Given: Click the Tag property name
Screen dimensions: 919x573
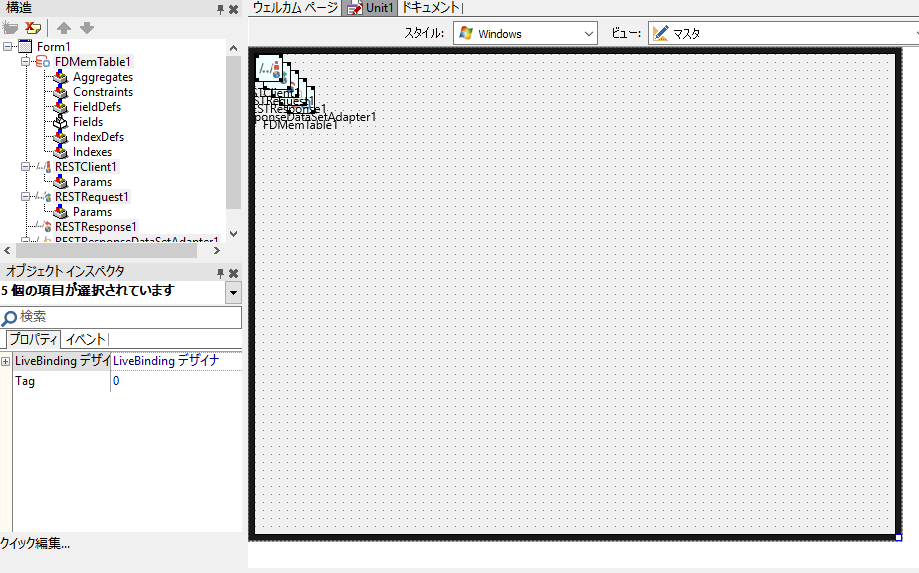Looking at the screenshot, I should 25,381.
